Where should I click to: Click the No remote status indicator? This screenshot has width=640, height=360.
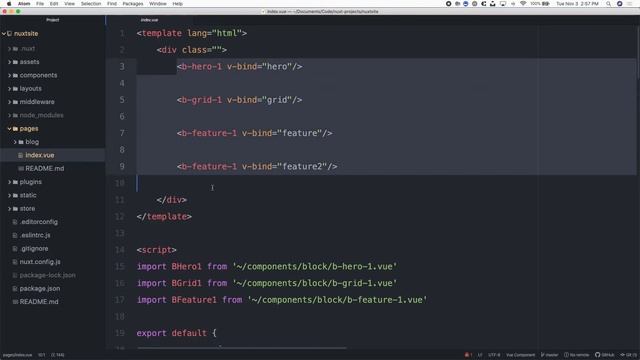pyautogui.click(x=576, y=355)
